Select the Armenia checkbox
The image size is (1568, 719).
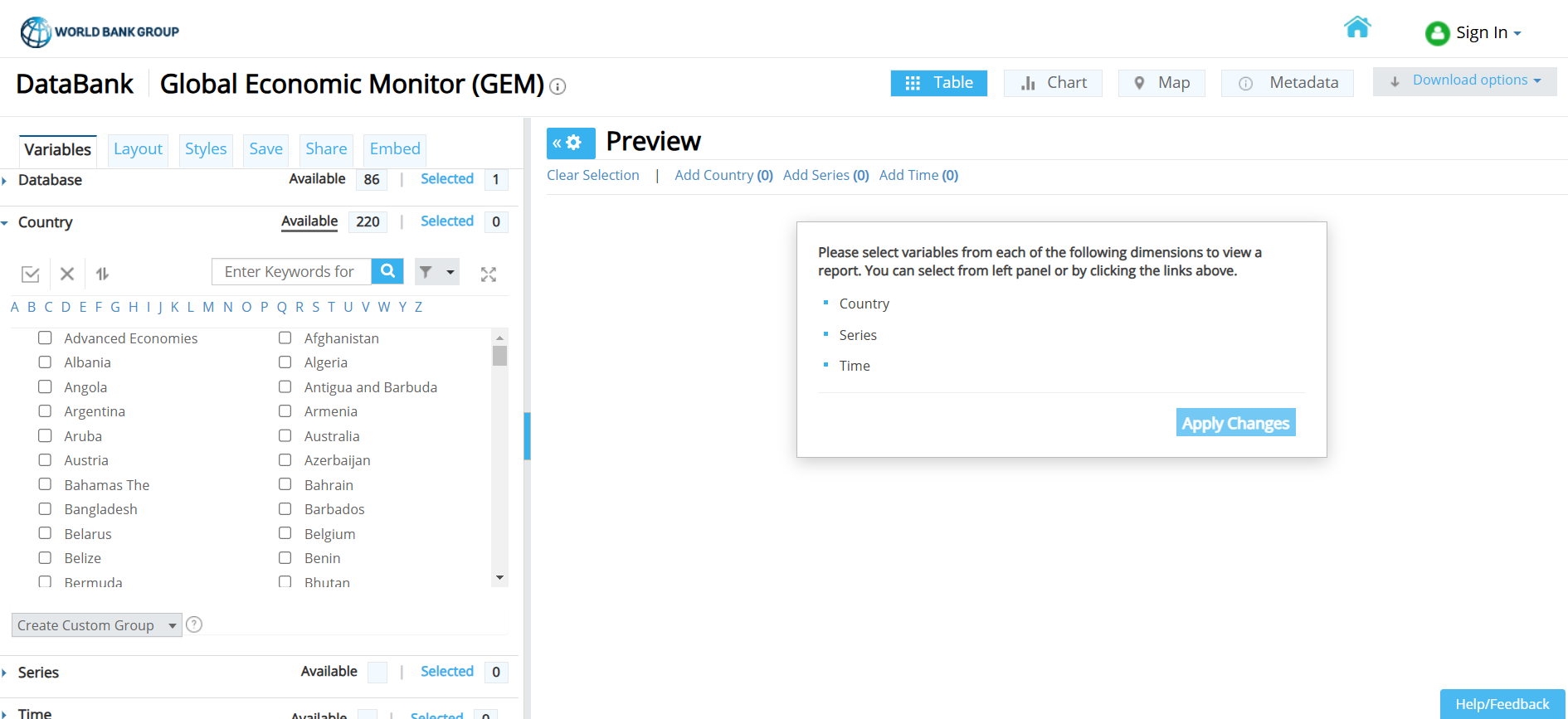click(285, 411)
